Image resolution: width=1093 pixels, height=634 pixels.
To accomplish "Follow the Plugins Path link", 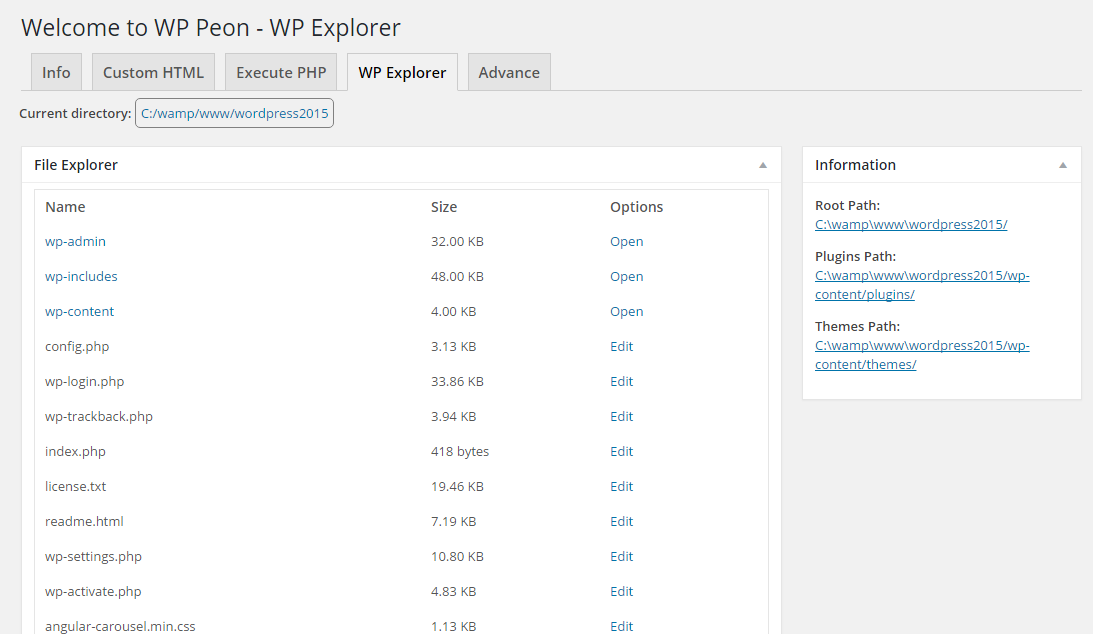I will pyautogui.click(x=922, y=285).
